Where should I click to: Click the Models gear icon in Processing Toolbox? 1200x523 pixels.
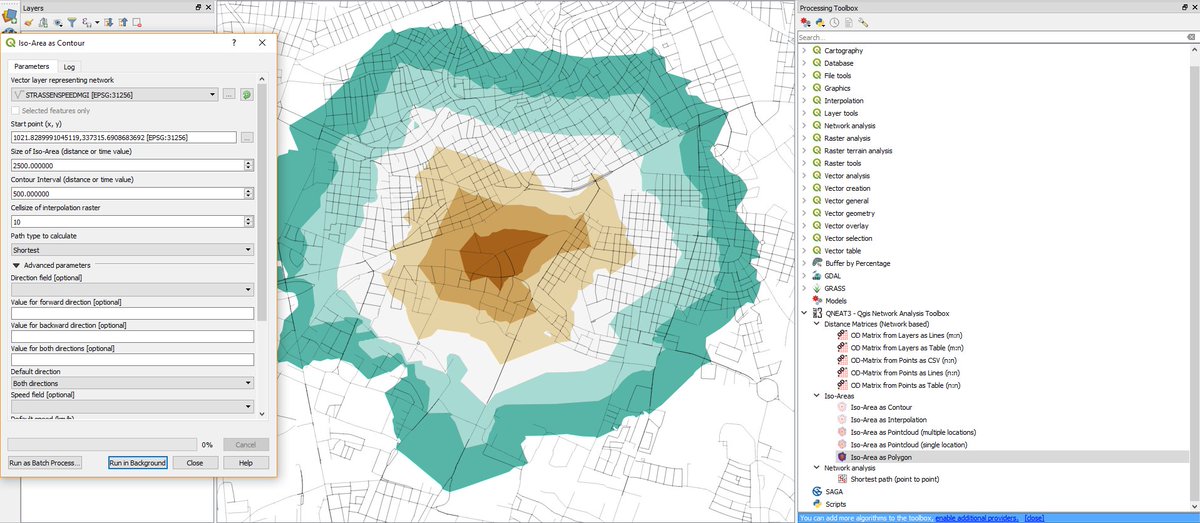[805, 22]
